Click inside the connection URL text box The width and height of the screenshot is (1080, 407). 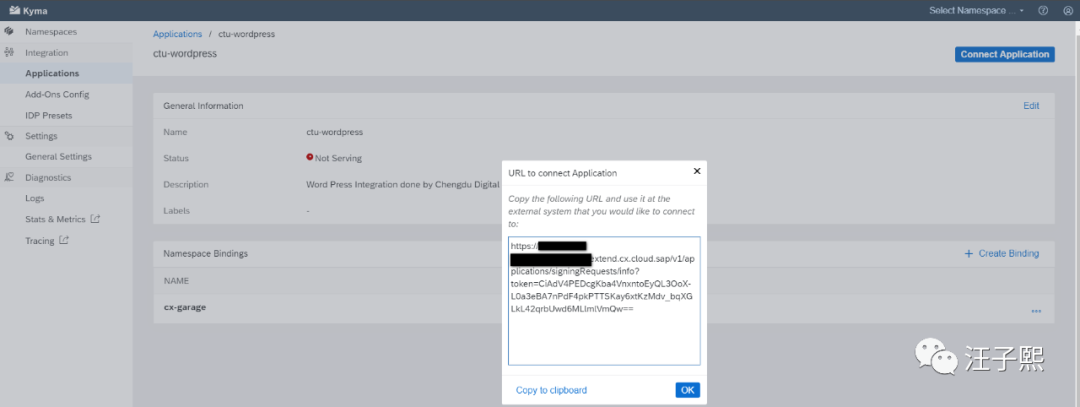604,301
